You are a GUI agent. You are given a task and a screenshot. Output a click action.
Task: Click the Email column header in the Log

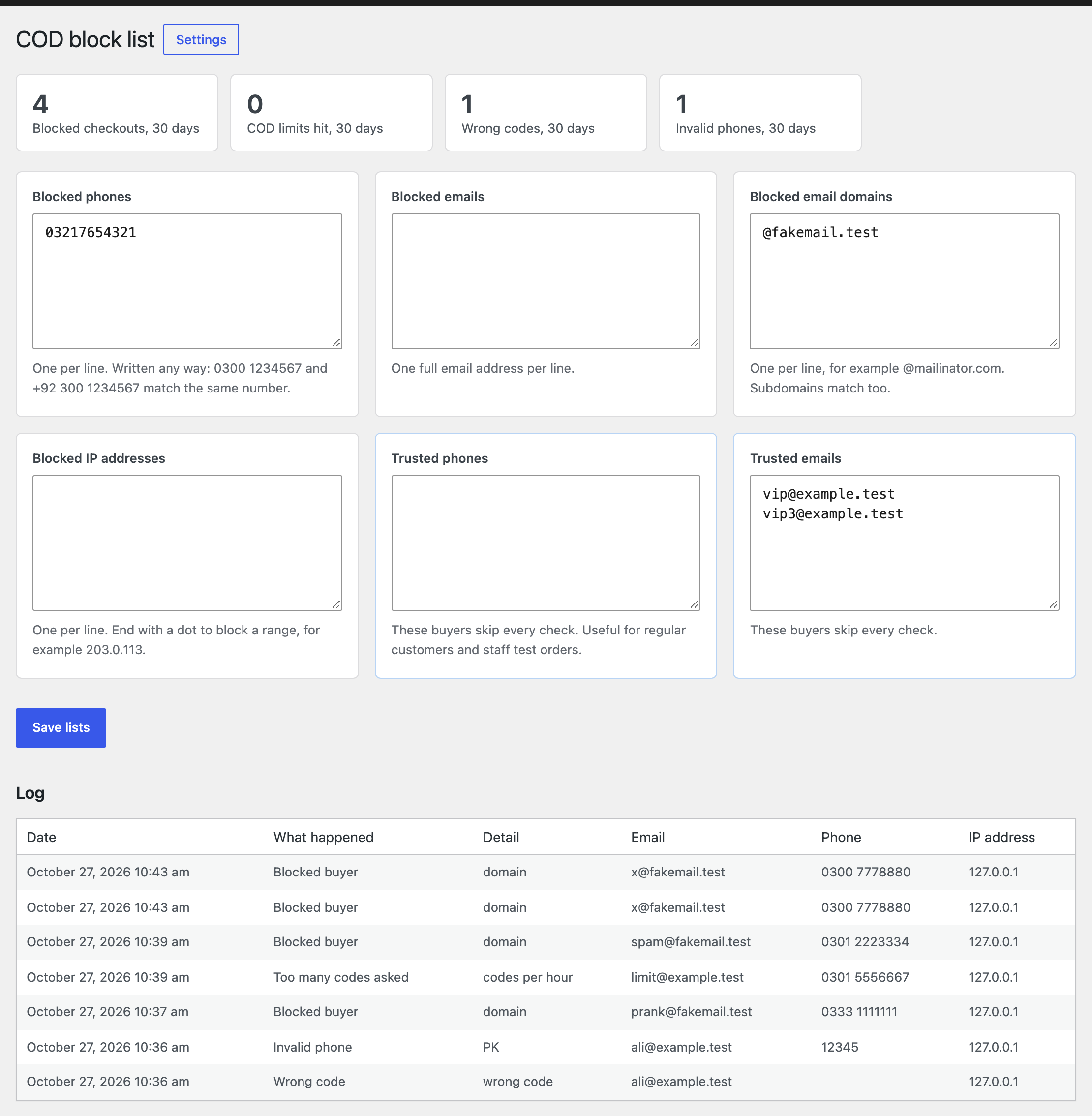click(647, 837)
